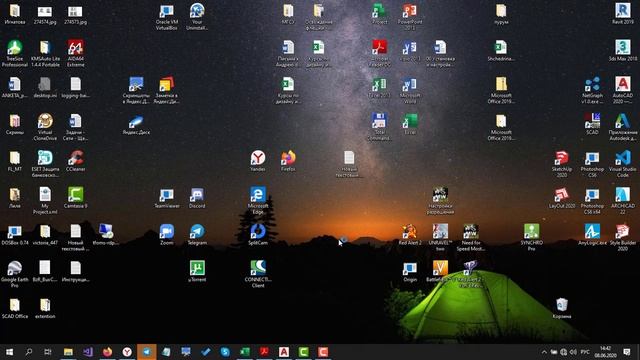The width and height of the screenshot is (640, 360).
Task: Switch to active Telegram taskbar button
Action: [x=147, y=352]
